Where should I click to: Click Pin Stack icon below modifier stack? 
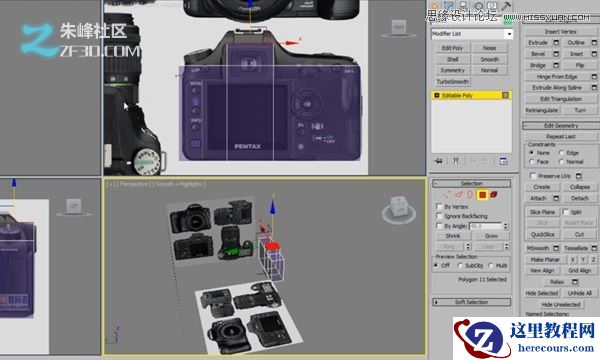pyautogui.click(x=439, y=161)
